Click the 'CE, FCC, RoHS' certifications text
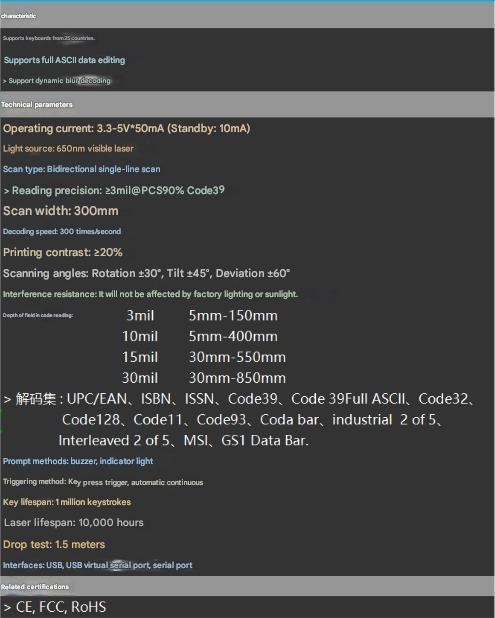This screenshot has height=618, width=495. pyautogui.click(x=55, y=607)
